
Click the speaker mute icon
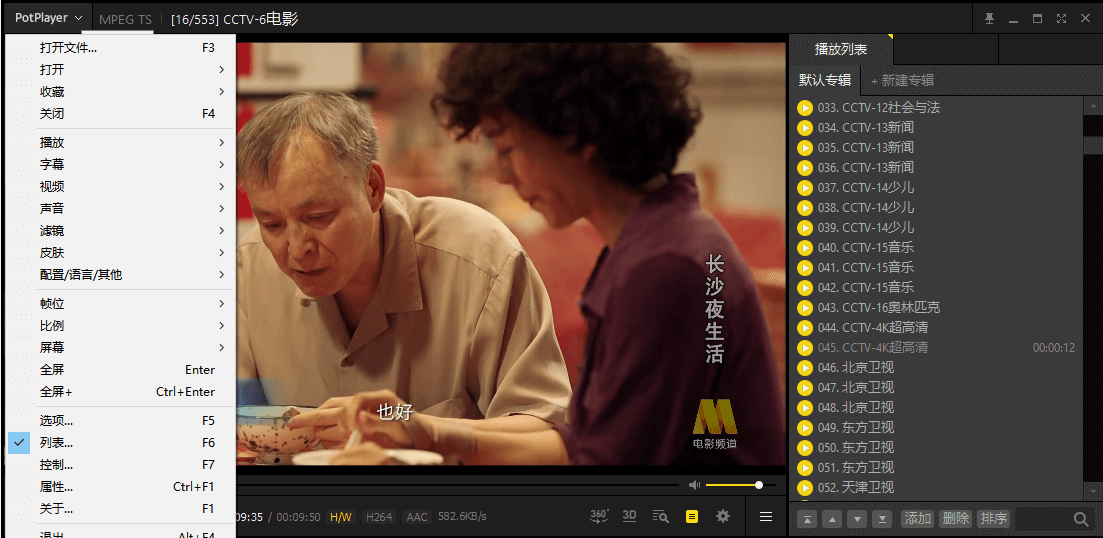pos(694,485)
